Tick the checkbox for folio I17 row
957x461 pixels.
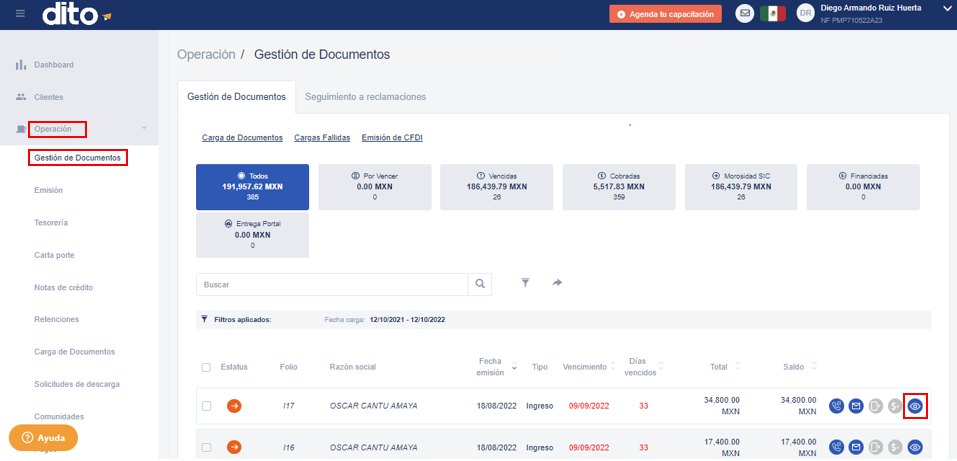206,406
